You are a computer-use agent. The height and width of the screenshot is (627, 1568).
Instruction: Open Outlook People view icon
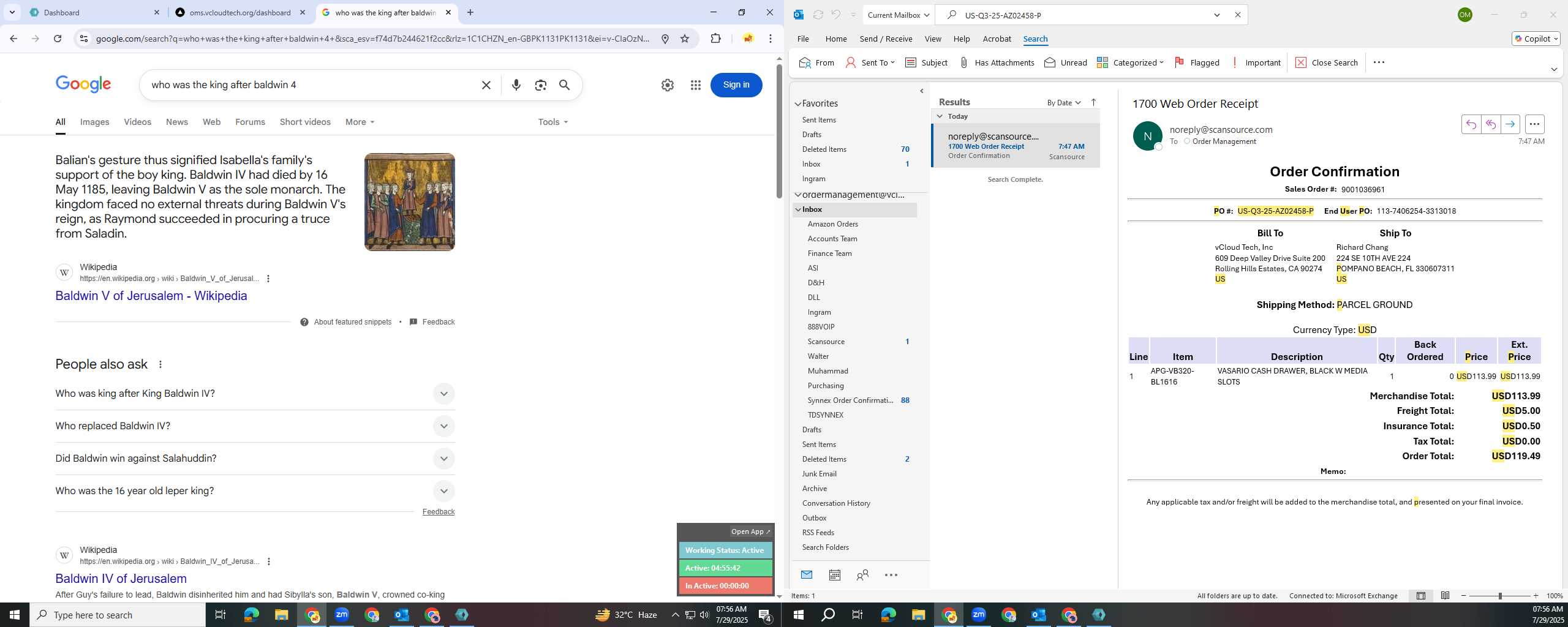click(862, 574)
